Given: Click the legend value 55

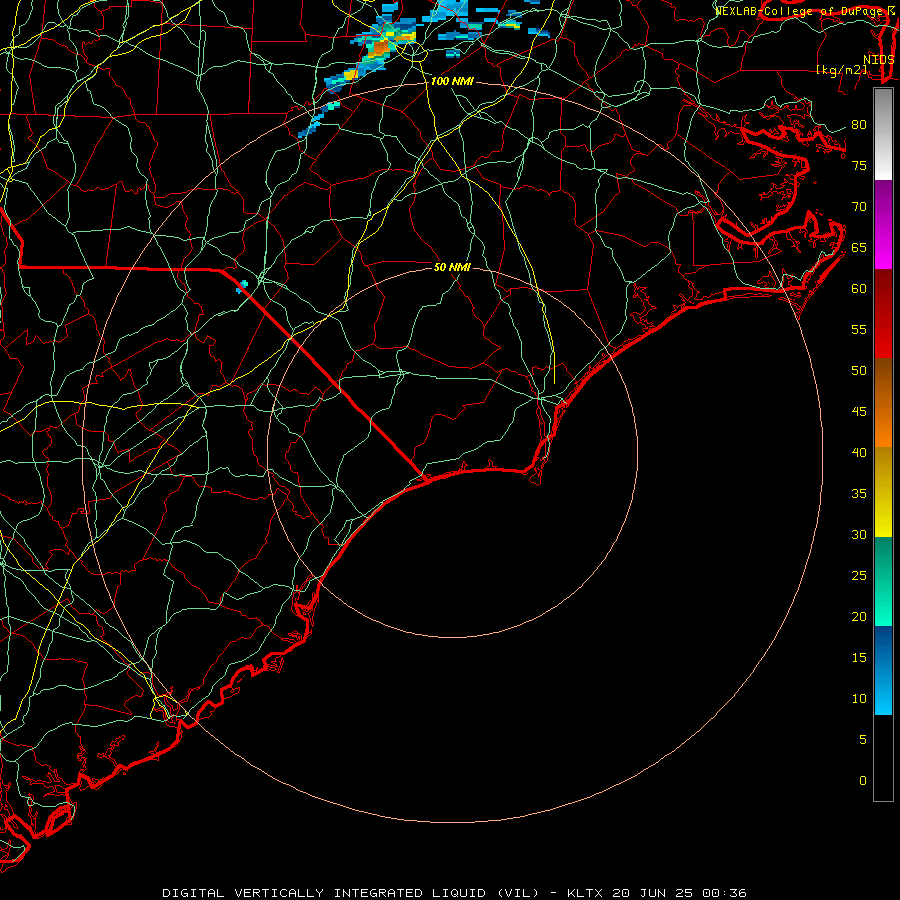Looking at the screenshot, I should (859, 329).
